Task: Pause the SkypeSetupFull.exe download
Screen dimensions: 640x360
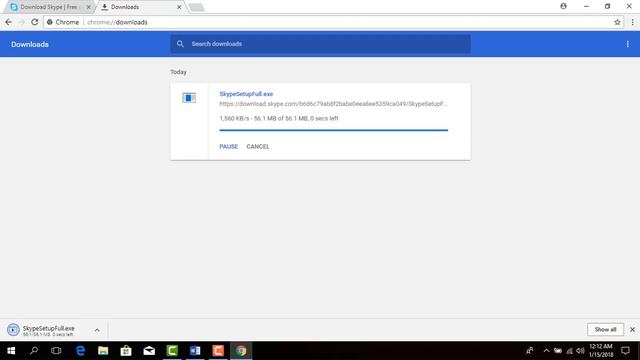Action: coord(229,147)
